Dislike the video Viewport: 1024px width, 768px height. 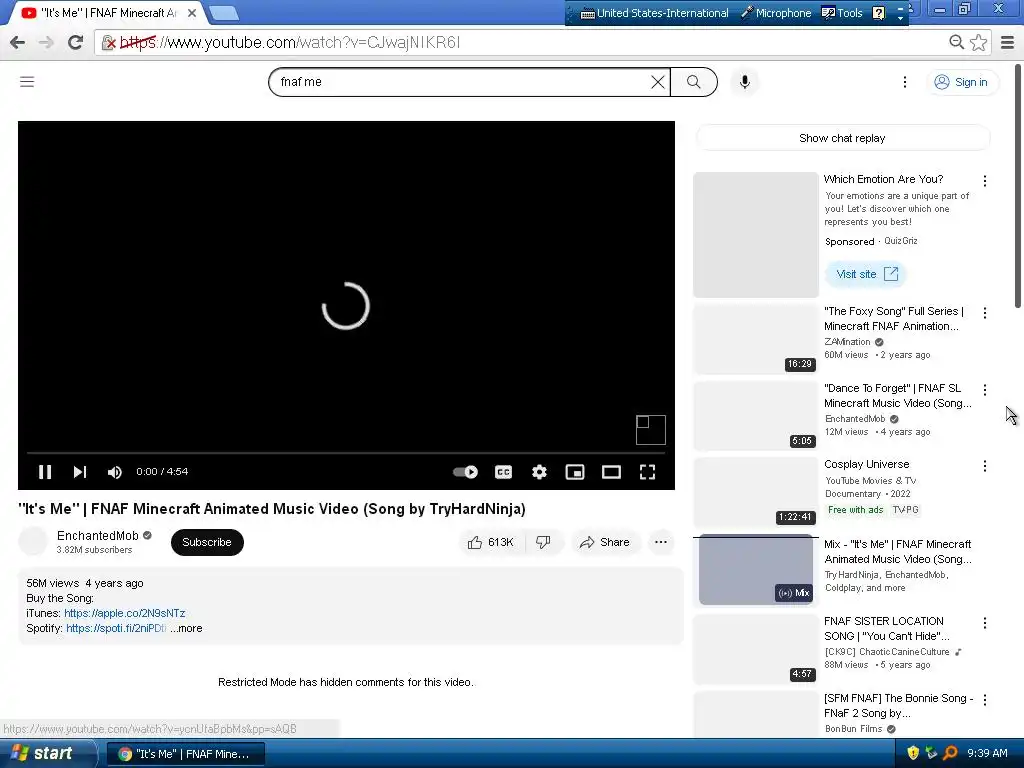point(543,542)
